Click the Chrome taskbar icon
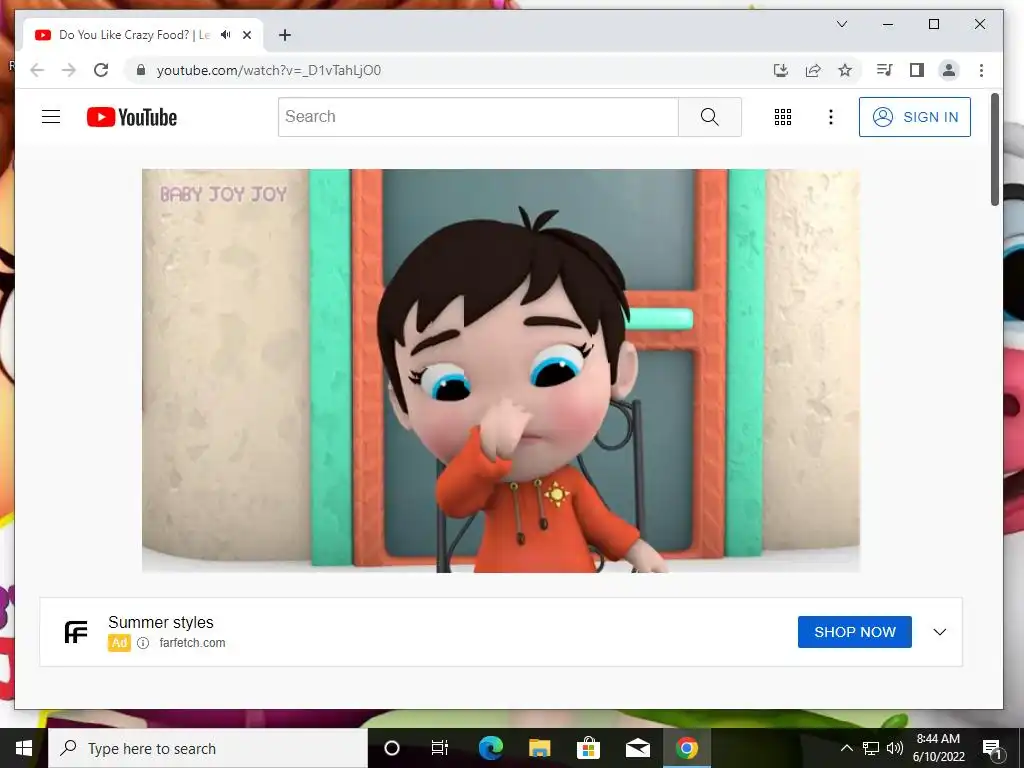1024x768 pixels. pos(686,748)
